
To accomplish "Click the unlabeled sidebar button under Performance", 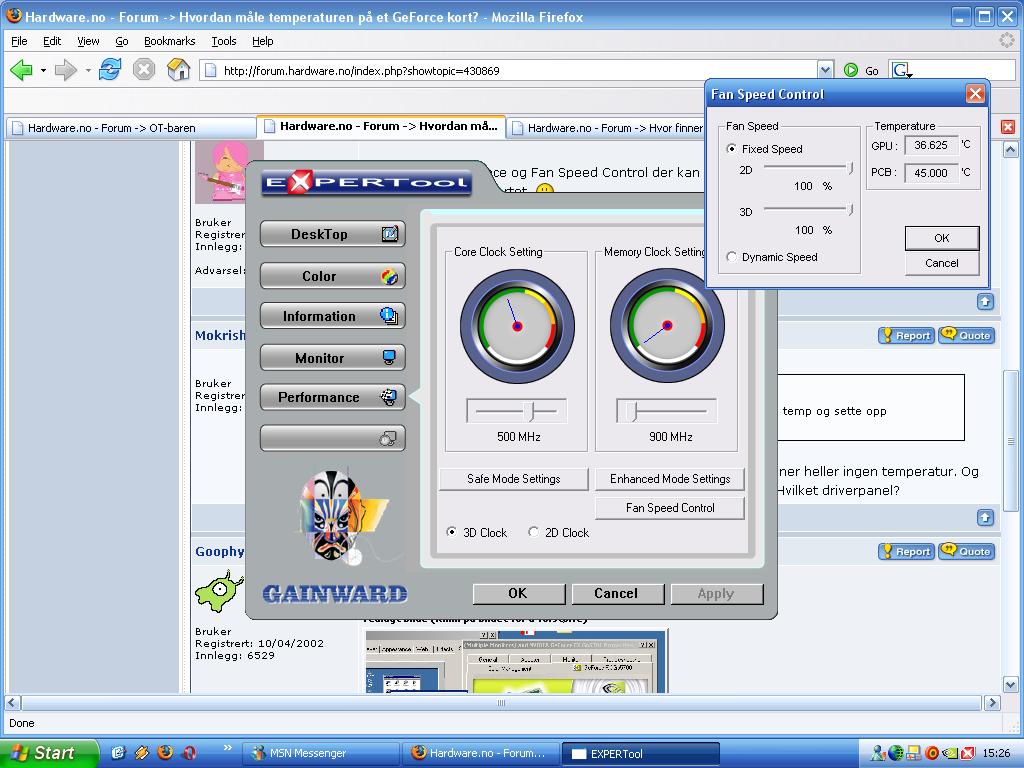I will tap(332, 438).
